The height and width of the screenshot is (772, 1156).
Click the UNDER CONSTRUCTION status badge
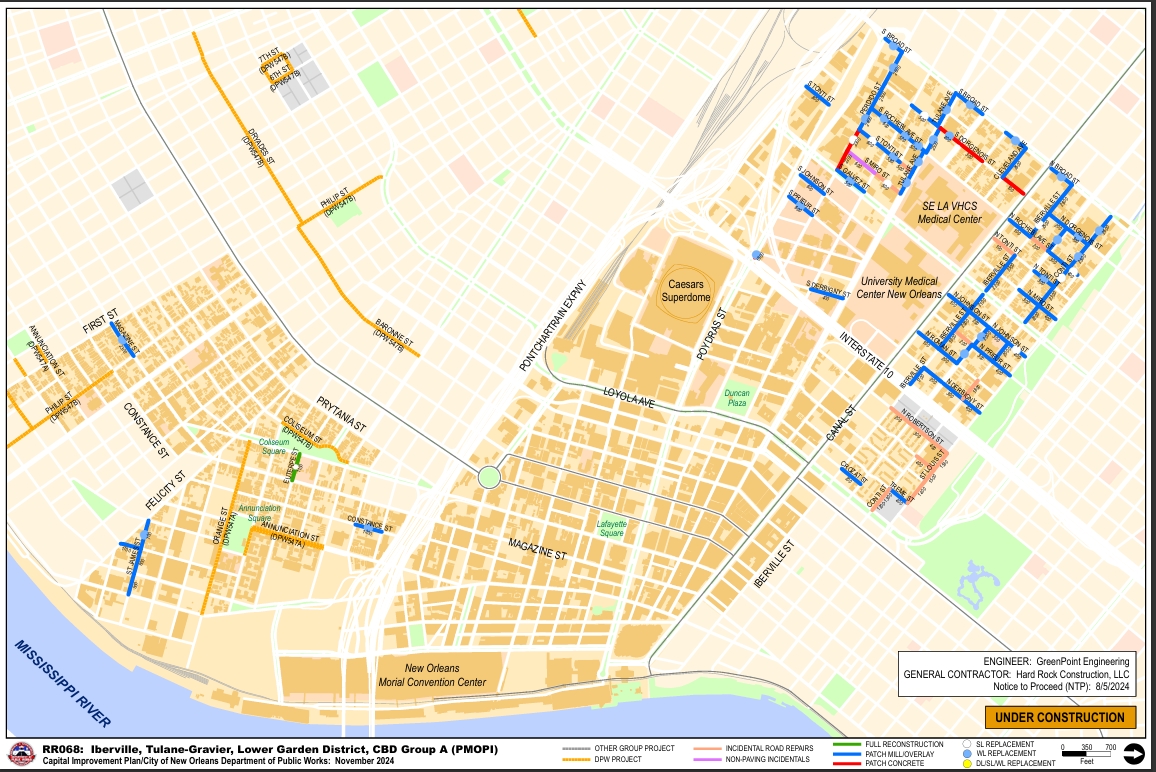1060,717
